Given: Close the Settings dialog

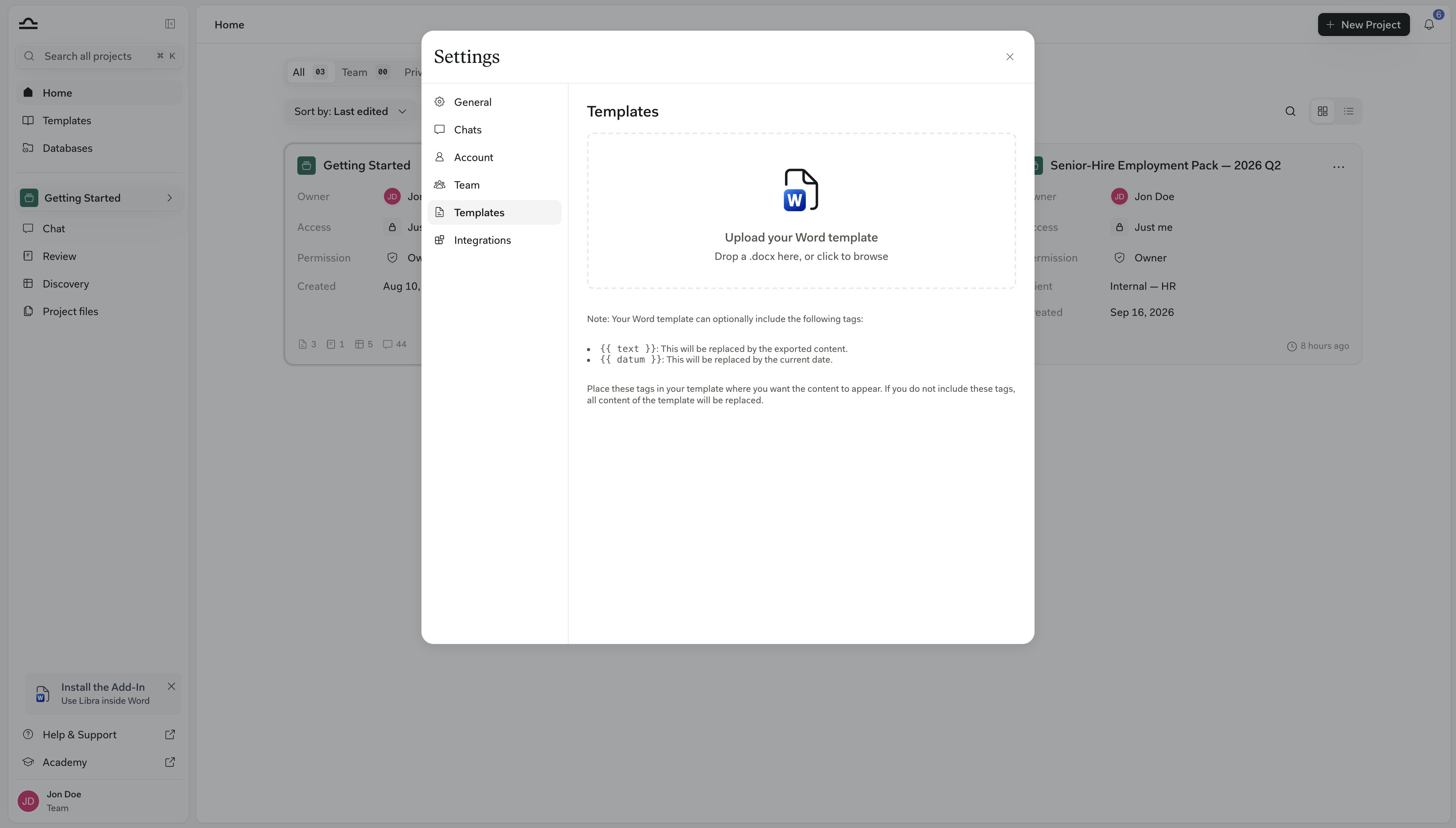Looking at the screenshot, I should 1010,57.
